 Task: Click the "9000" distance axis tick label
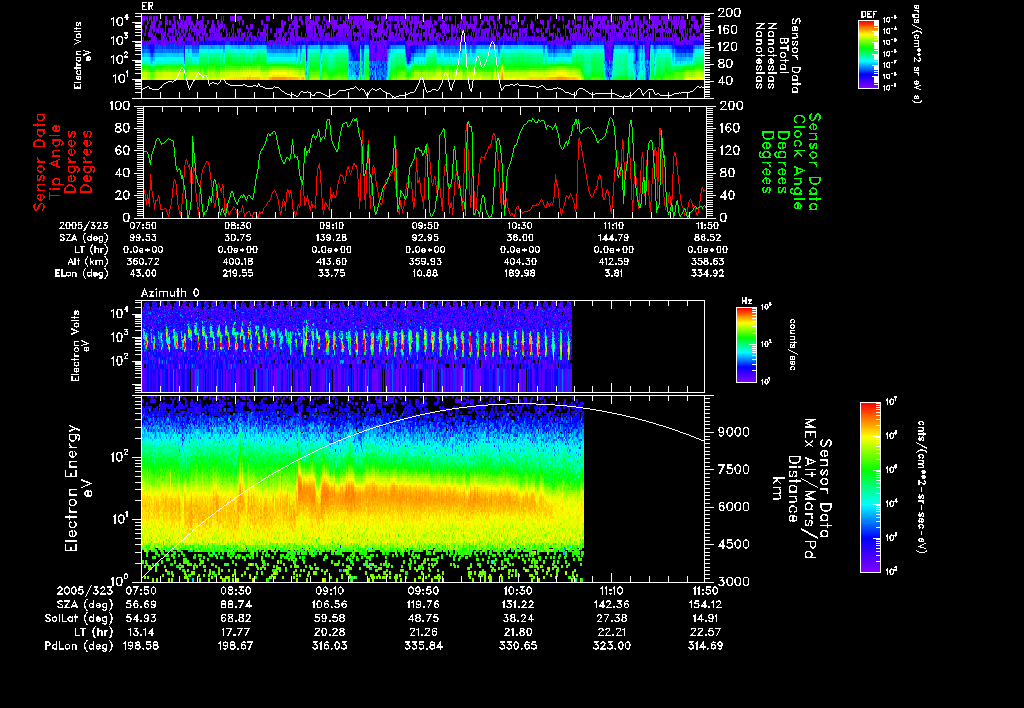734,432
